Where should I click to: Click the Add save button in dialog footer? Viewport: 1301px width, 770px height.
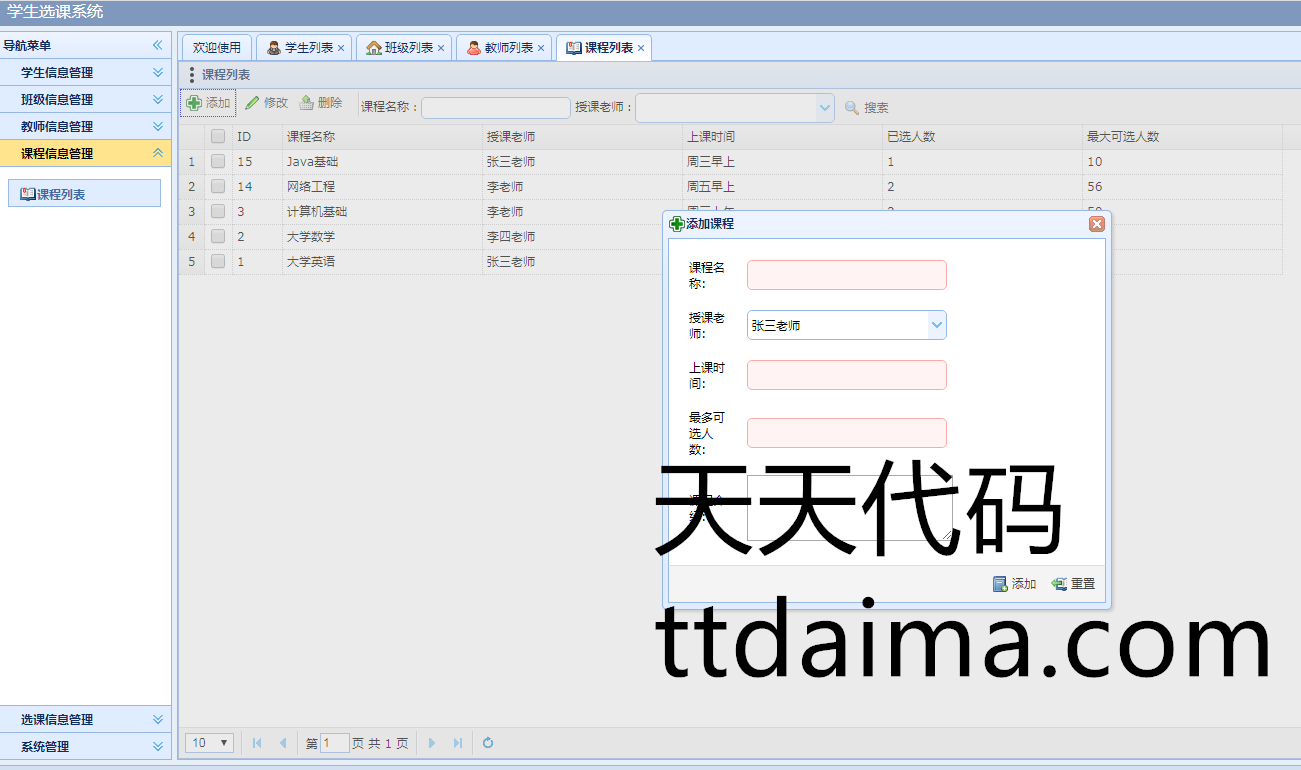[x=1000, y=584]
